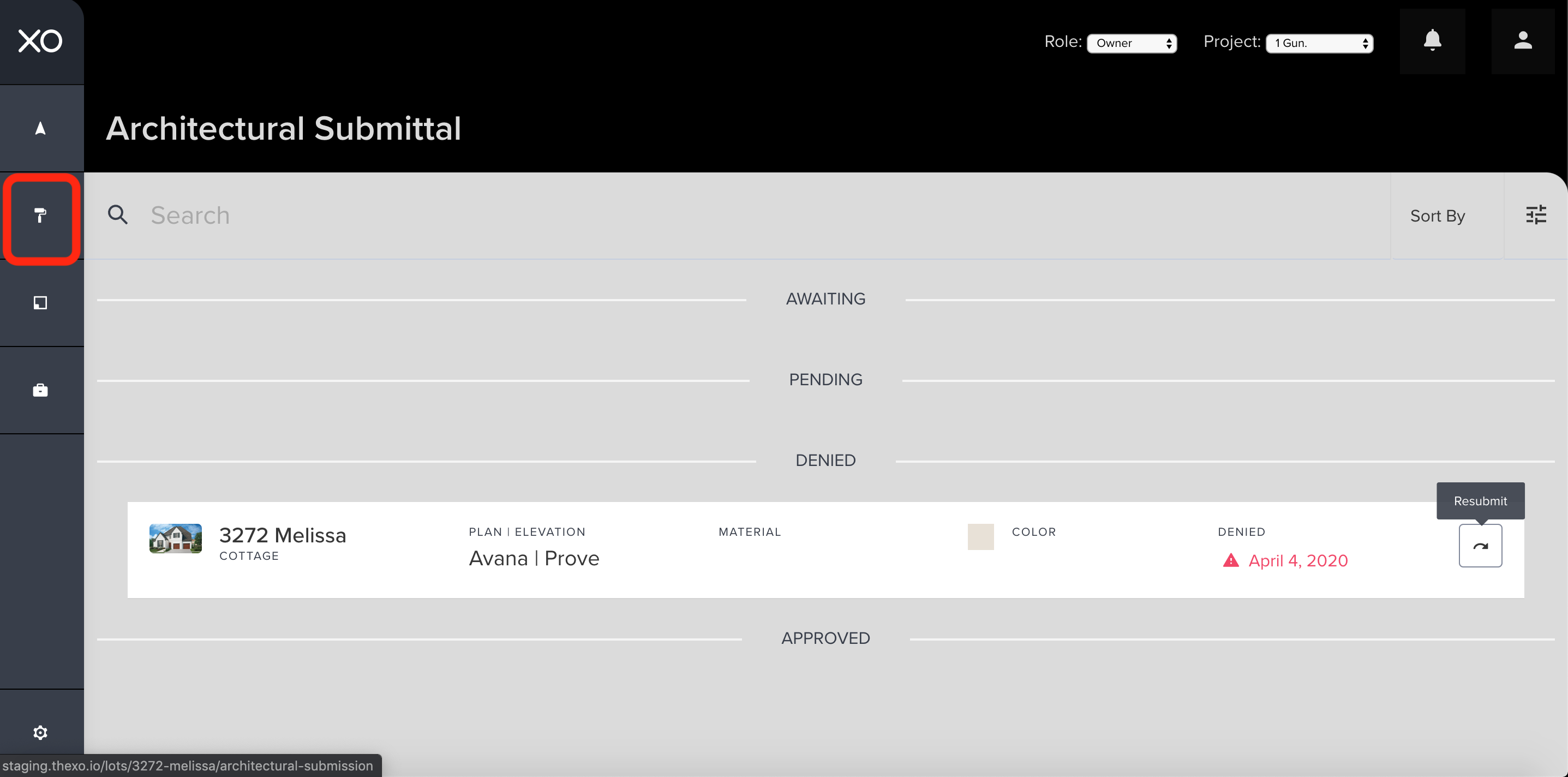
Task: Open the user profile icon
Action: pyautogui.click(x=1522, y=41)
